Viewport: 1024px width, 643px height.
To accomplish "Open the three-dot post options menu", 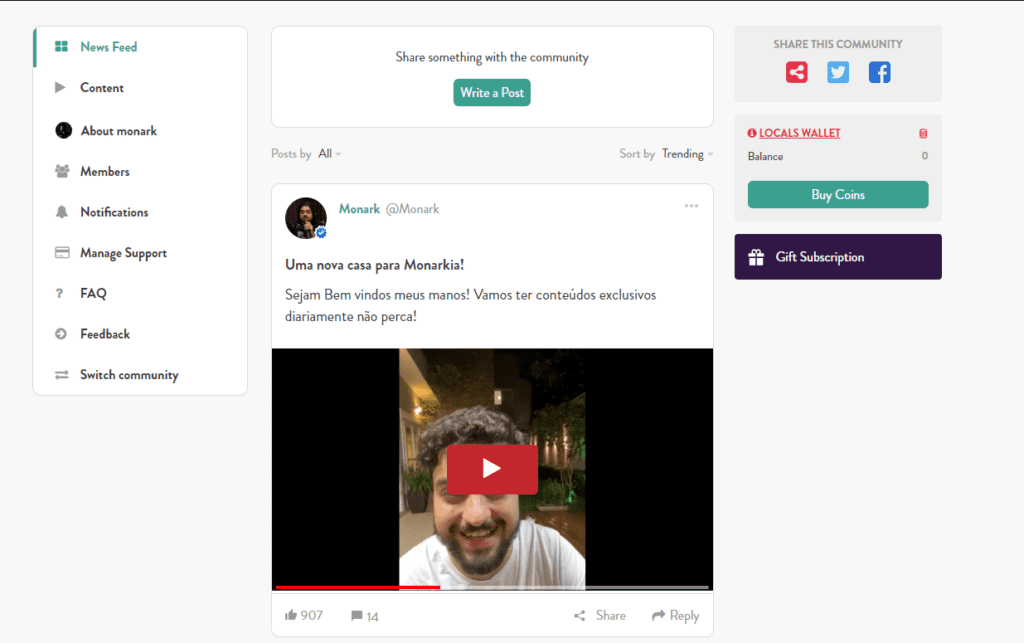I will (691, 206).
